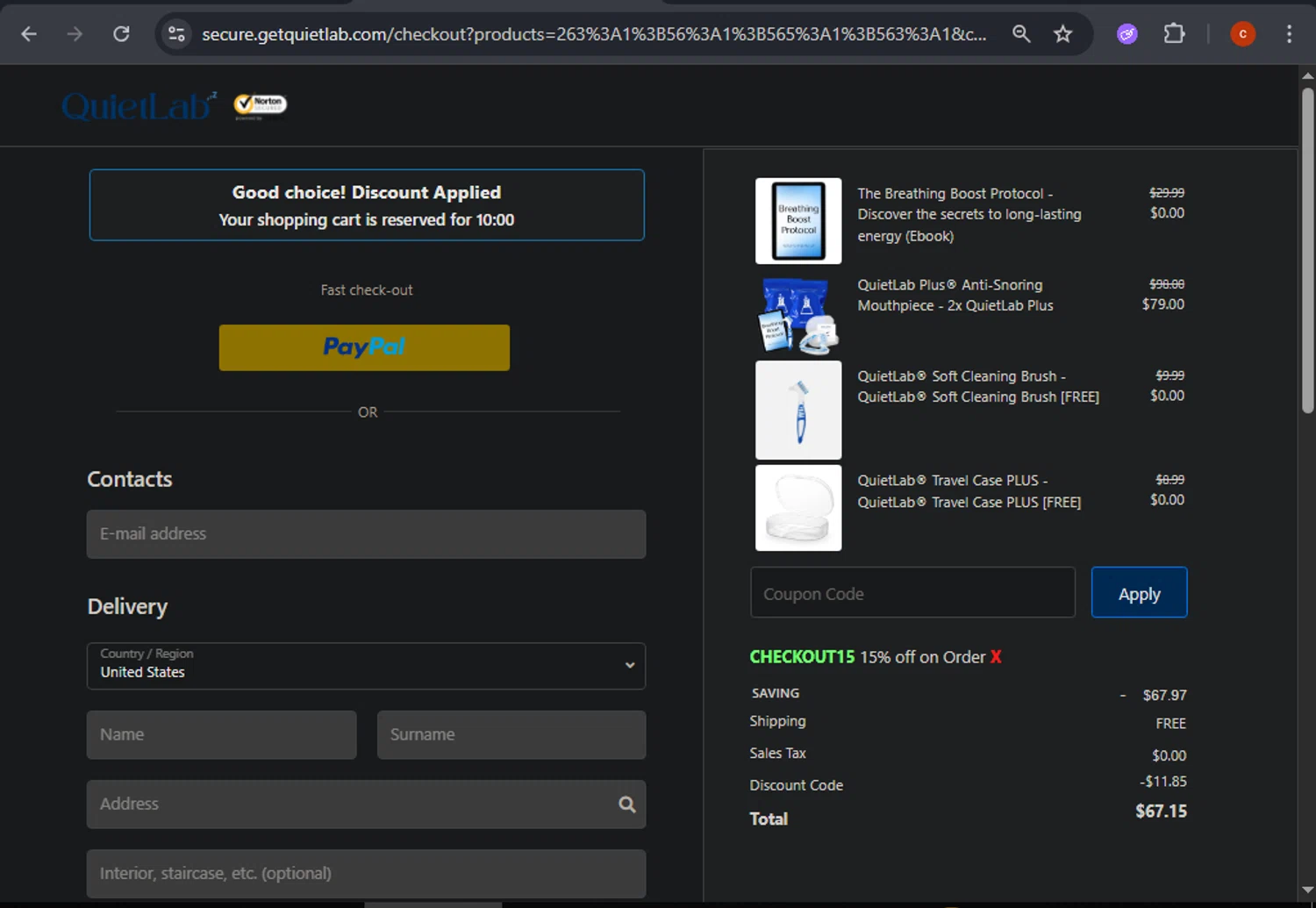Open the Country / Region dropdown
Screen dimensions: 1316x908
coord(366,666)
